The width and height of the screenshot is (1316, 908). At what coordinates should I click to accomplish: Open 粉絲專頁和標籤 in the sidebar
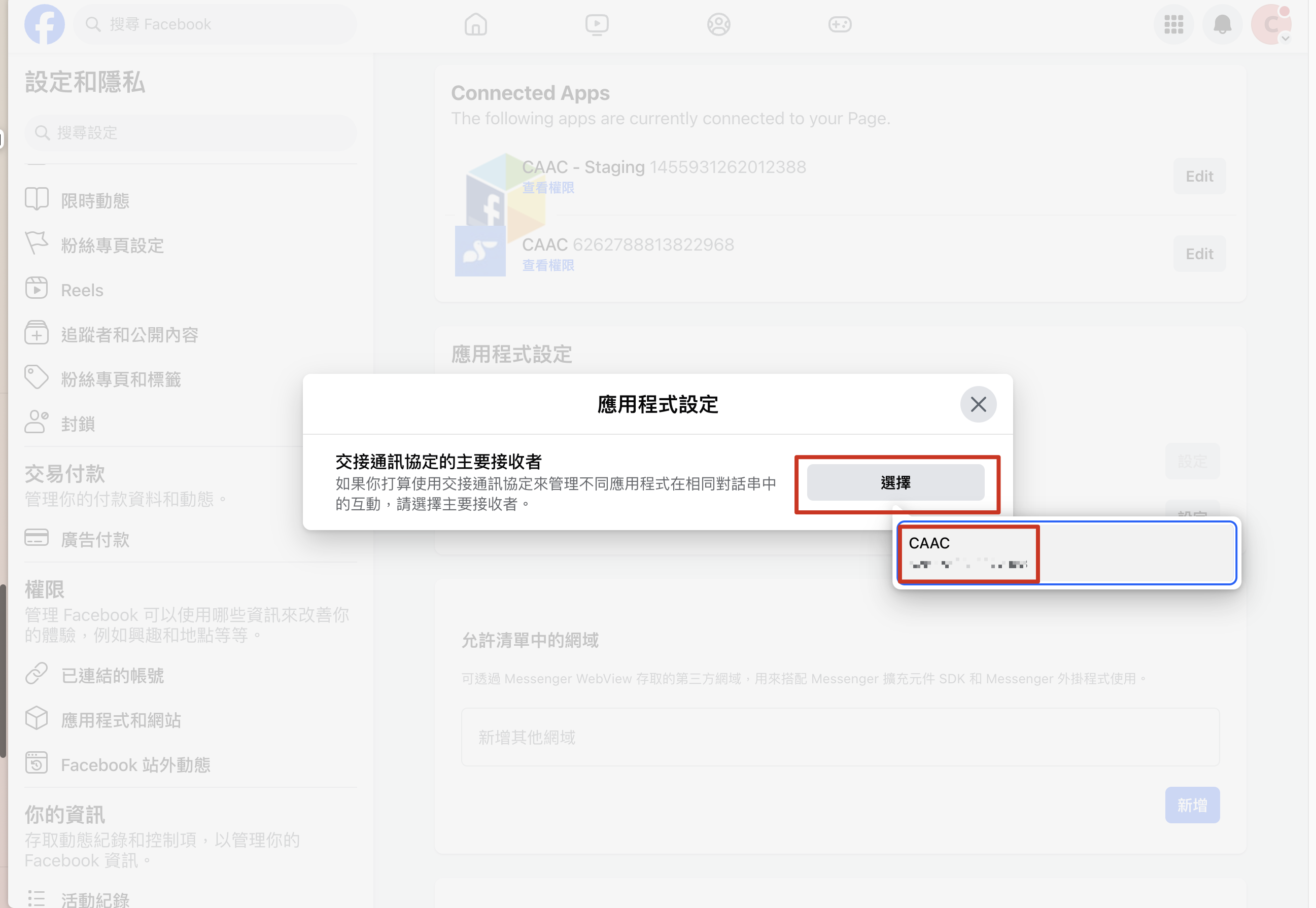(x=191, y=379)
